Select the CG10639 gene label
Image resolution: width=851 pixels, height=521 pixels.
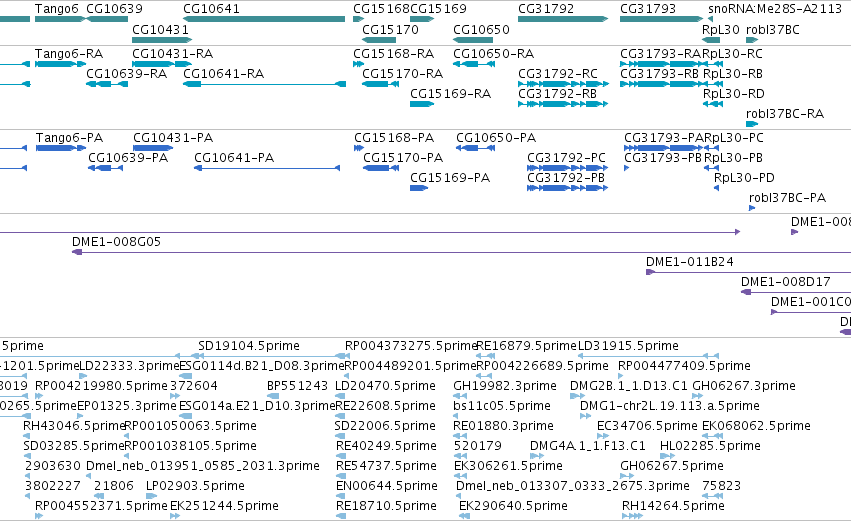pos(115,9)
